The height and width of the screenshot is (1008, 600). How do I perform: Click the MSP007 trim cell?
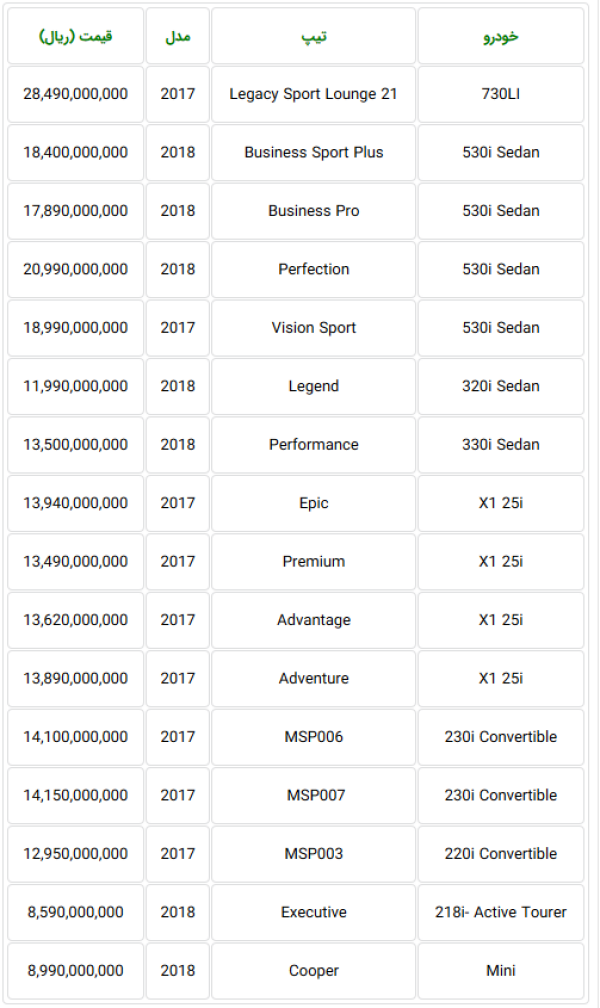(x=313, y=795)
